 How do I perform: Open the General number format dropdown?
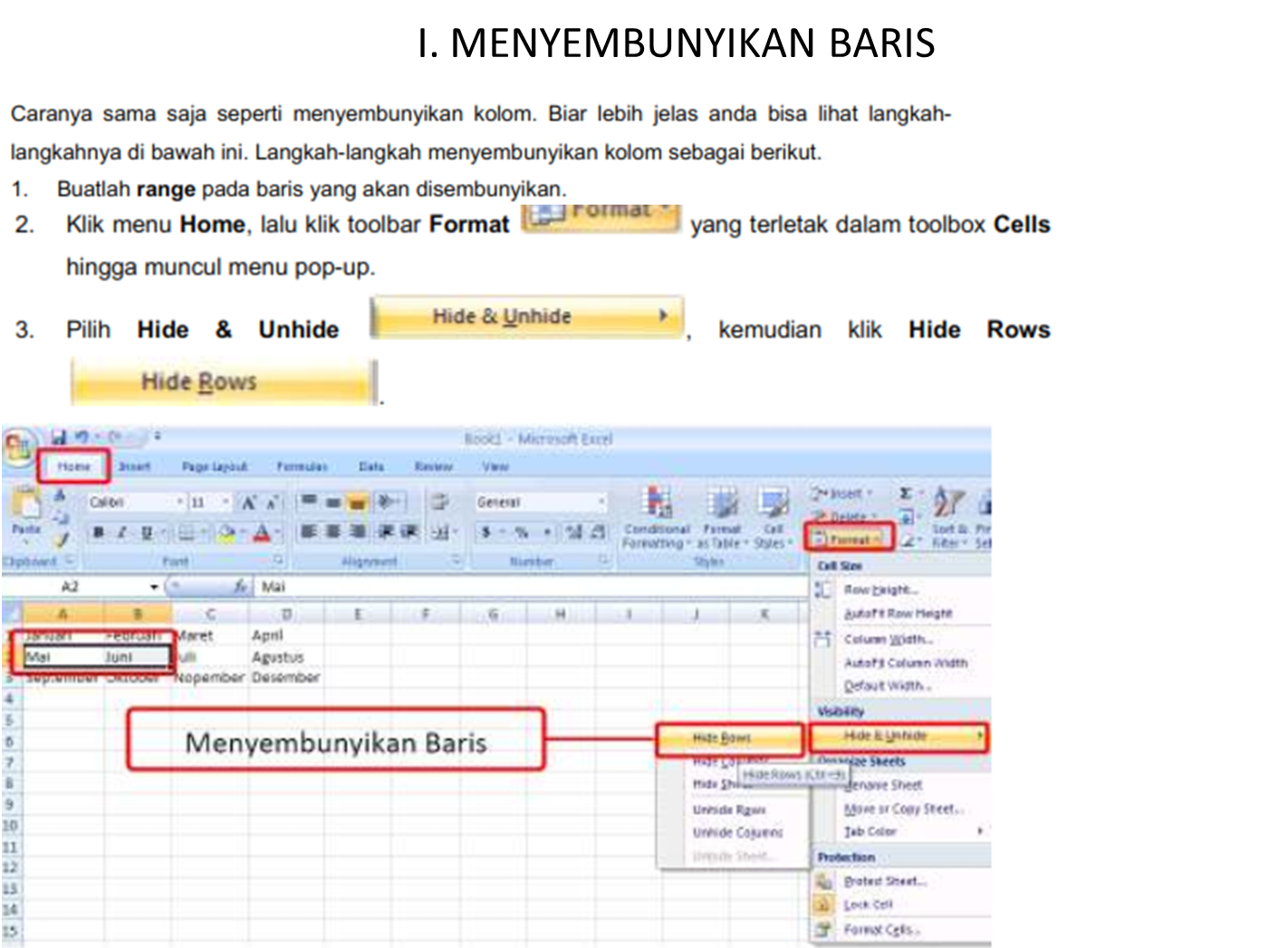(x=601, y=503)
